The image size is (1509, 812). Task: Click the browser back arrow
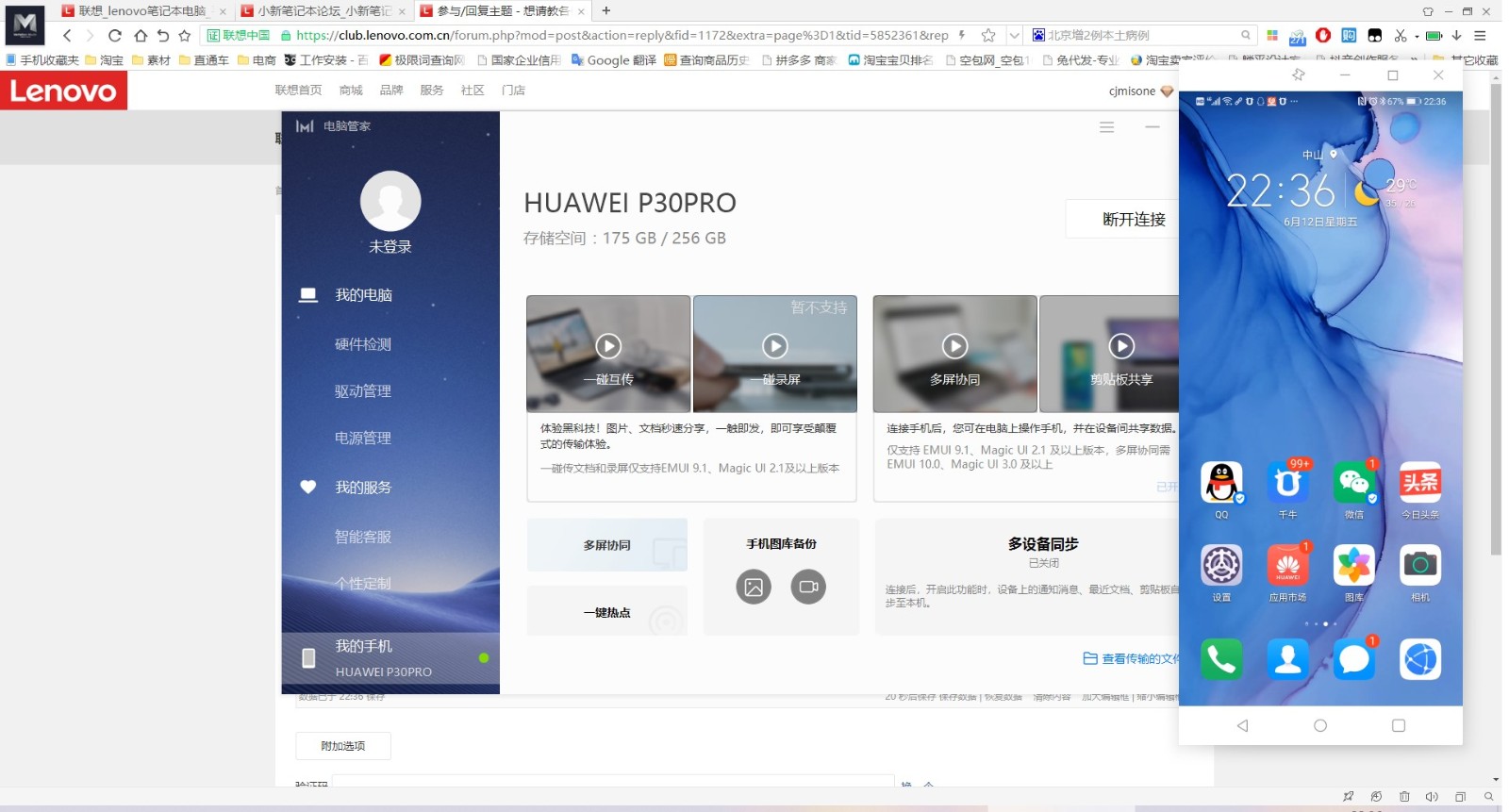click(x=67, y=36)
